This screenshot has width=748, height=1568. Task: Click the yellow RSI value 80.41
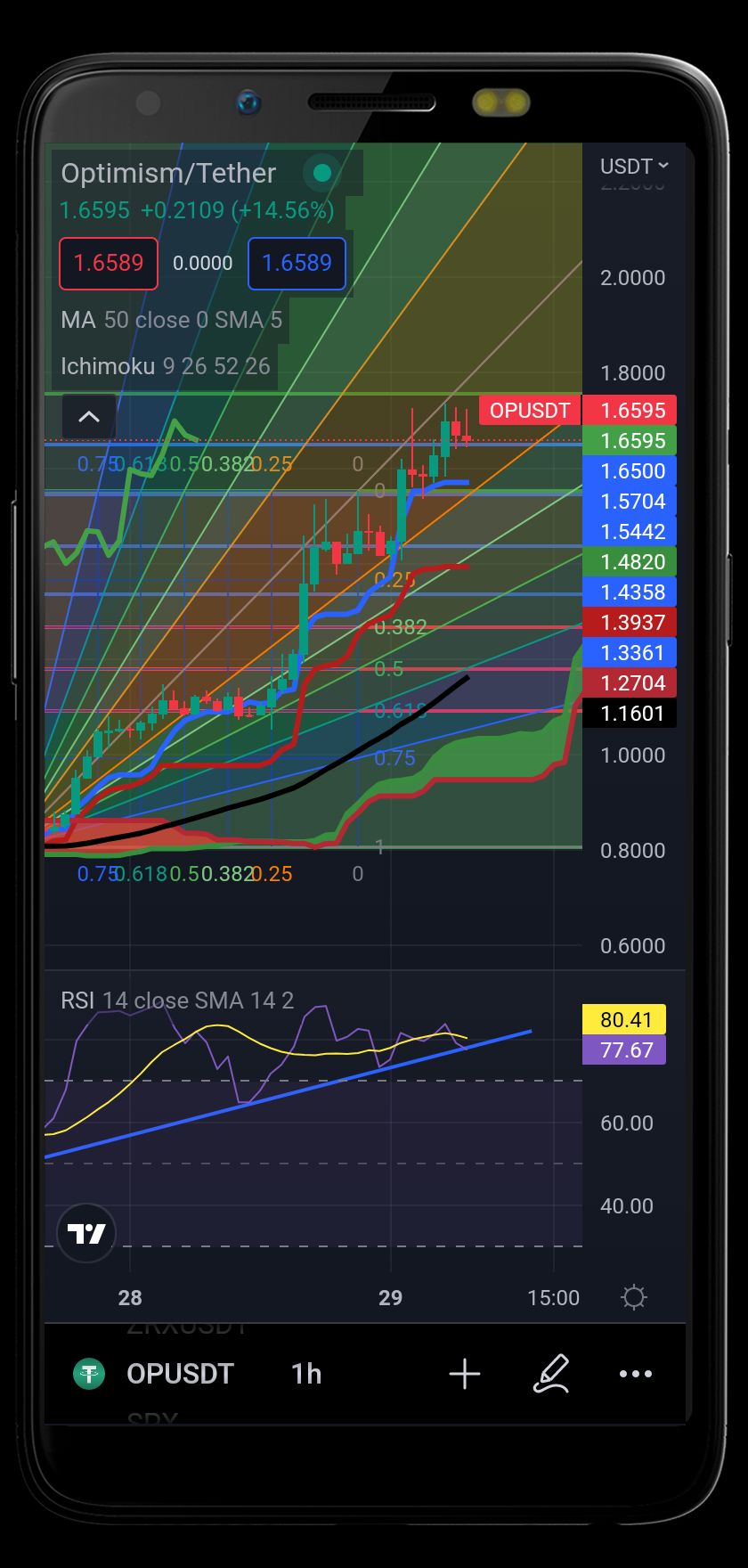pos(624,1019)
